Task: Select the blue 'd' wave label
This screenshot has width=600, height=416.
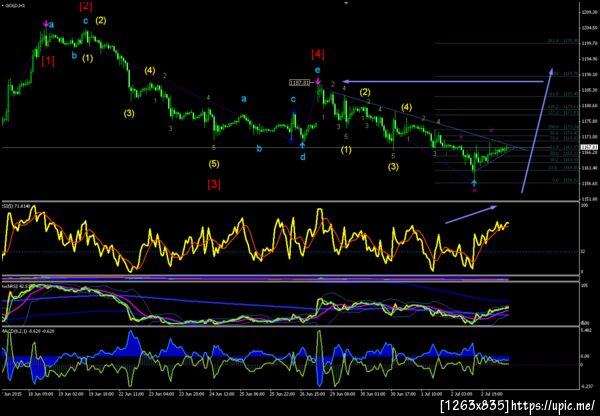Action: [x=303, y=157]
